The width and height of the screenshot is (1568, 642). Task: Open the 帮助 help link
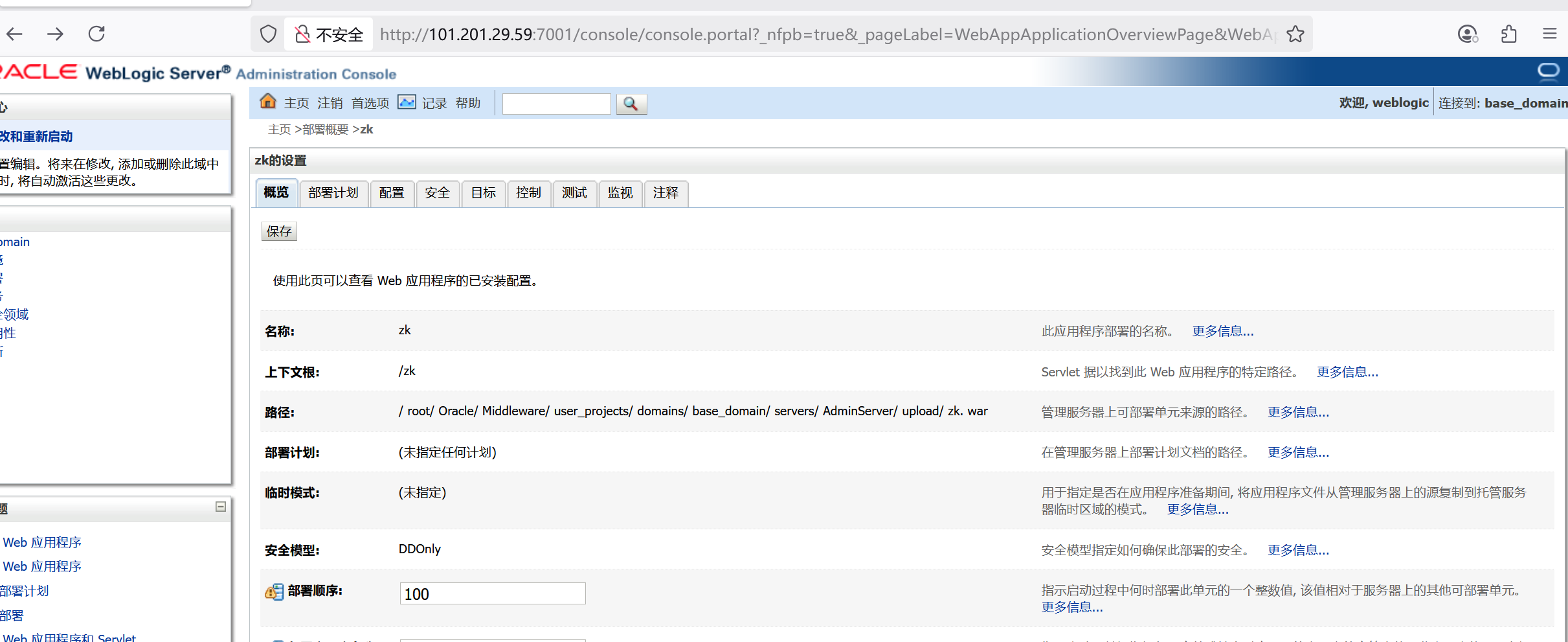click(468, 103)
